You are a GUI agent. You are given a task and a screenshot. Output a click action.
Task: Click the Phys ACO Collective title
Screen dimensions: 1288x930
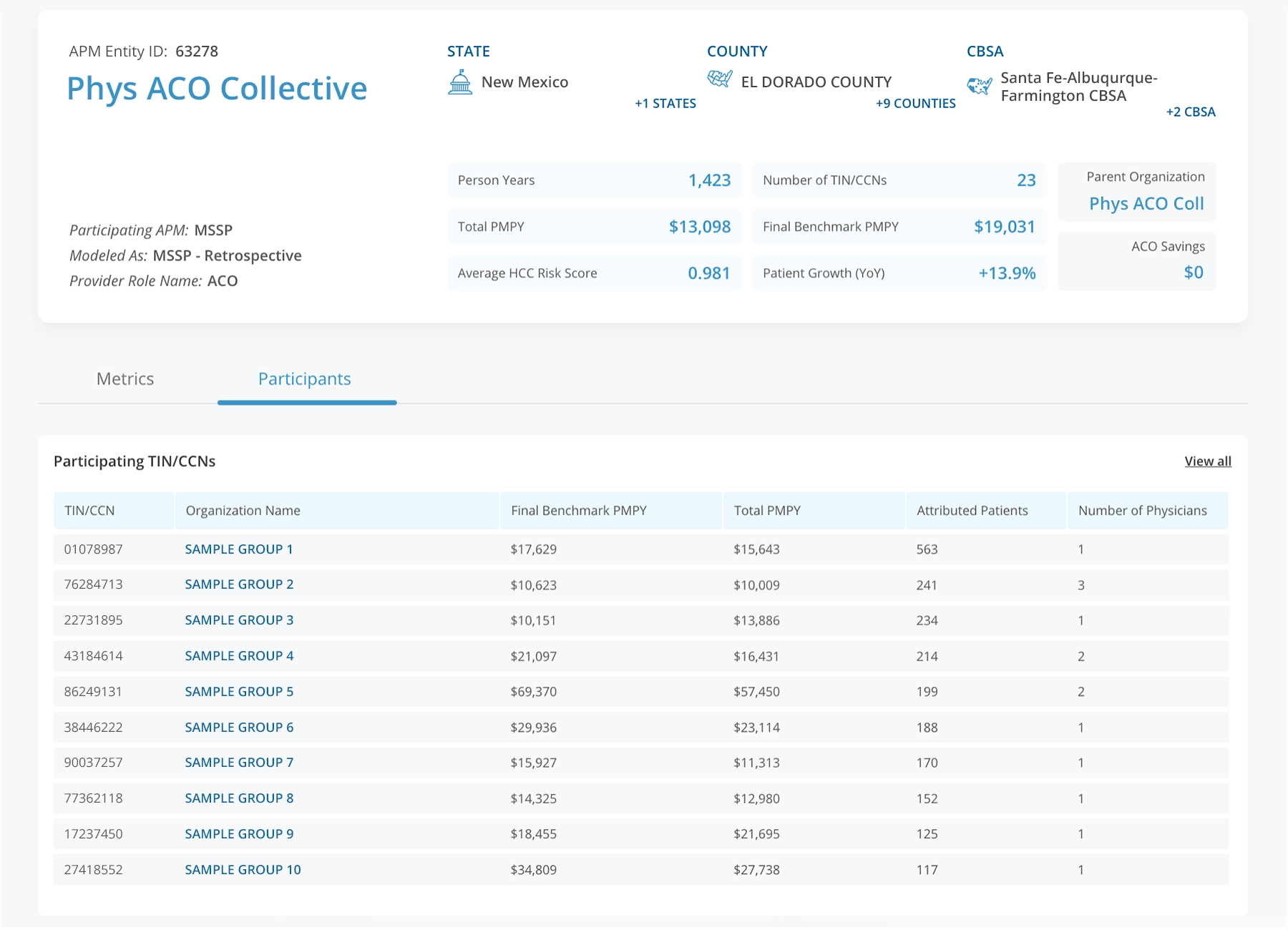(217, 89)
